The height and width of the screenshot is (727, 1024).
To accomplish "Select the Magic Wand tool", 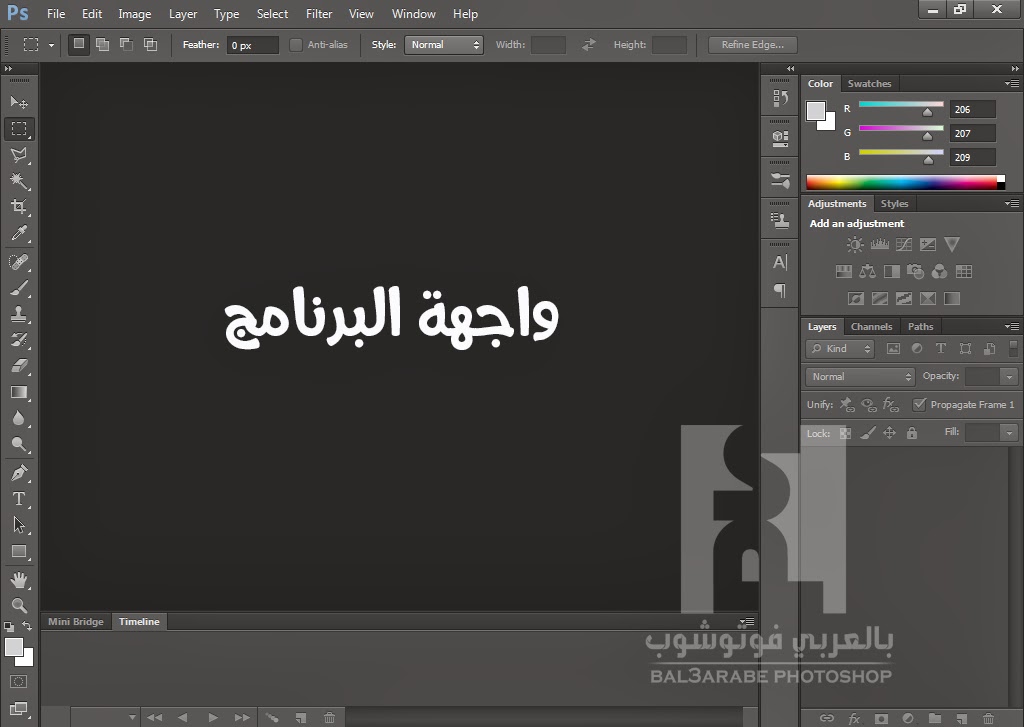I will (19, 181).
